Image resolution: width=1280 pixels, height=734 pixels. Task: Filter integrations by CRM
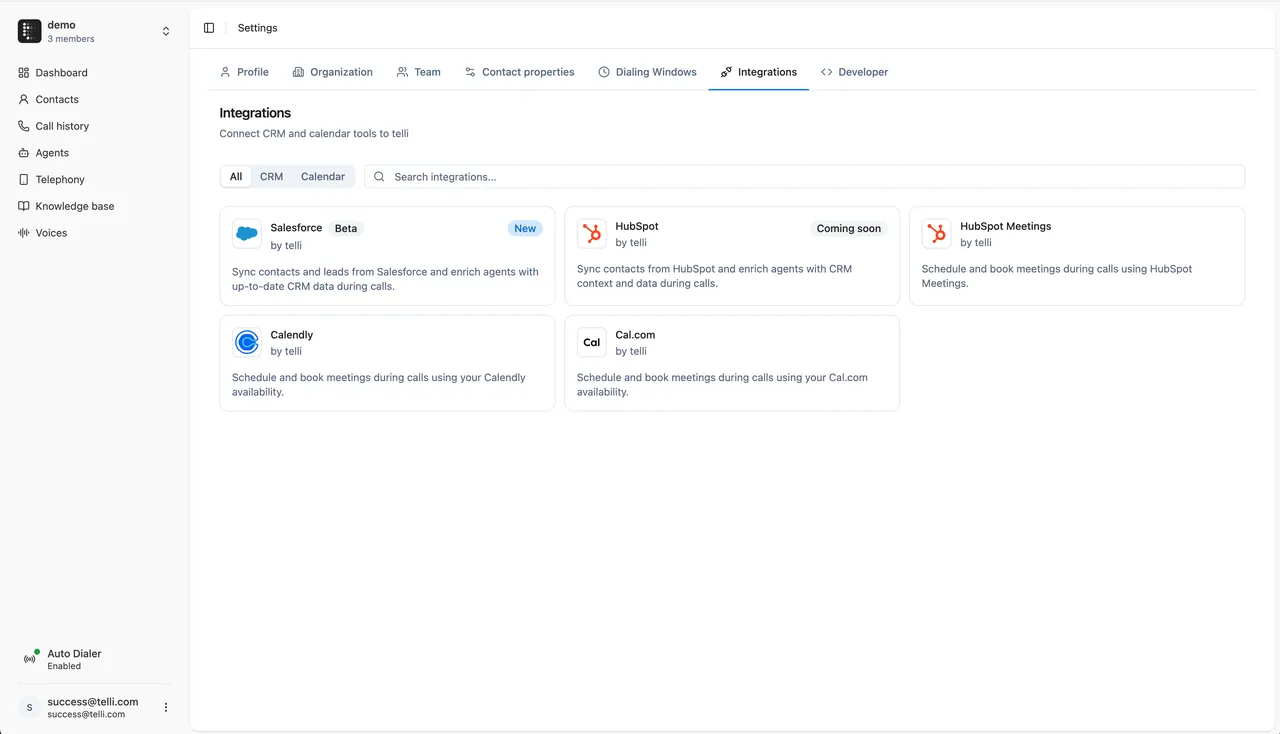coord(271,177)
